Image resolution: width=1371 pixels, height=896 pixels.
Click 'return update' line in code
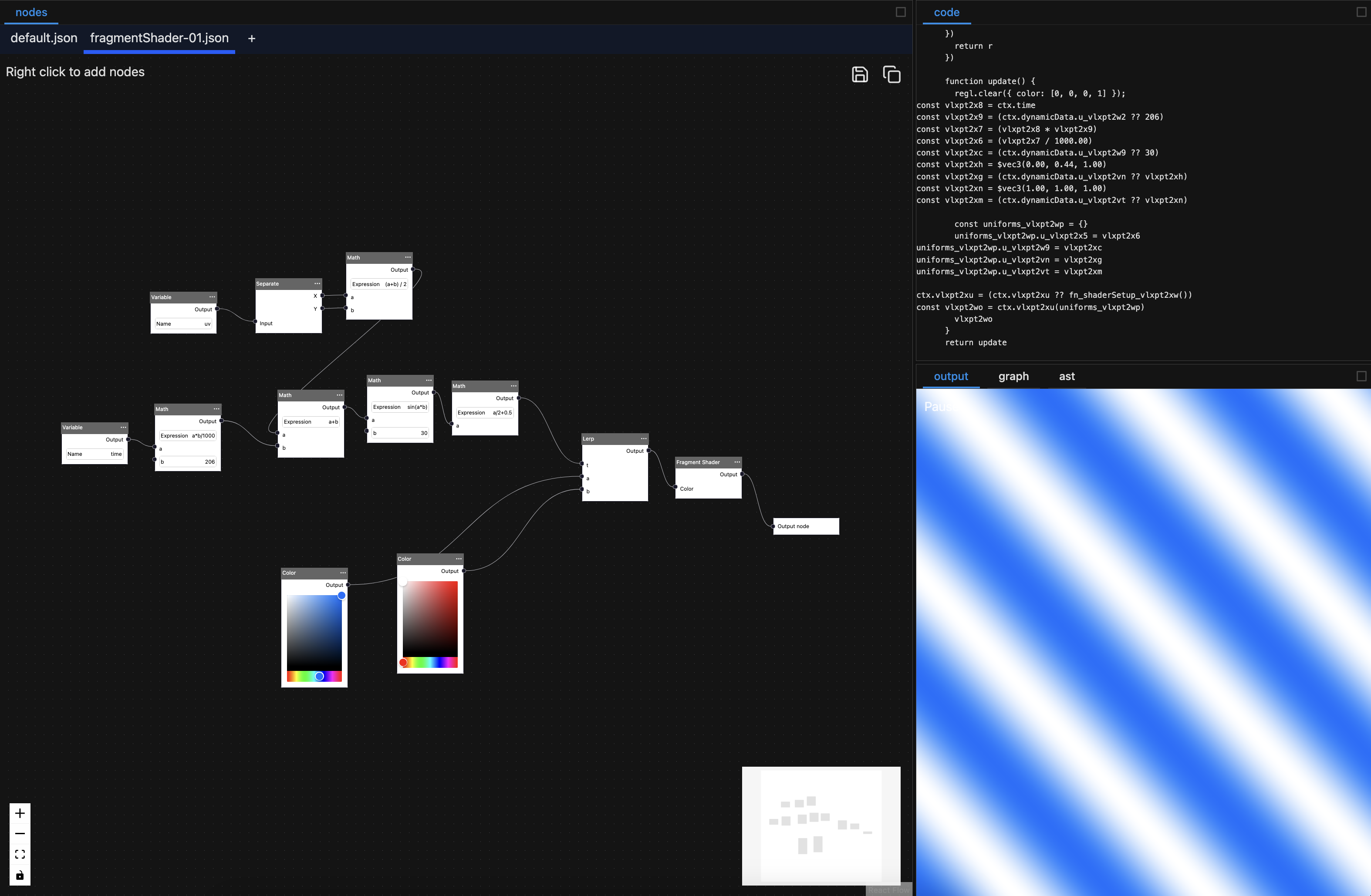(975, 343)
